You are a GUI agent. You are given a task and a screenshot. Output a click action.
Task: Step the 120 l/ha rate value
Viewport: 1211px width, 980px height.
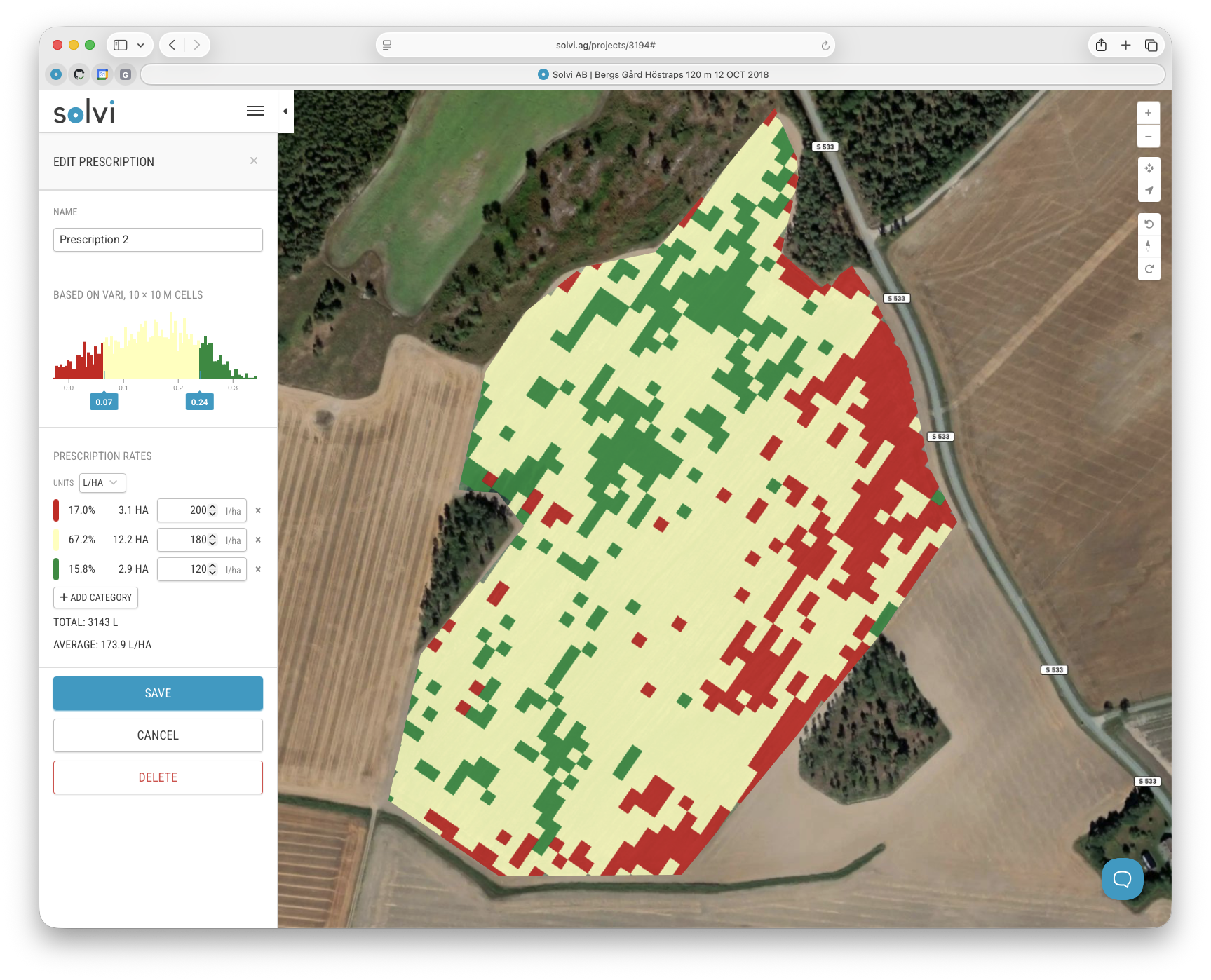(212, 569)
